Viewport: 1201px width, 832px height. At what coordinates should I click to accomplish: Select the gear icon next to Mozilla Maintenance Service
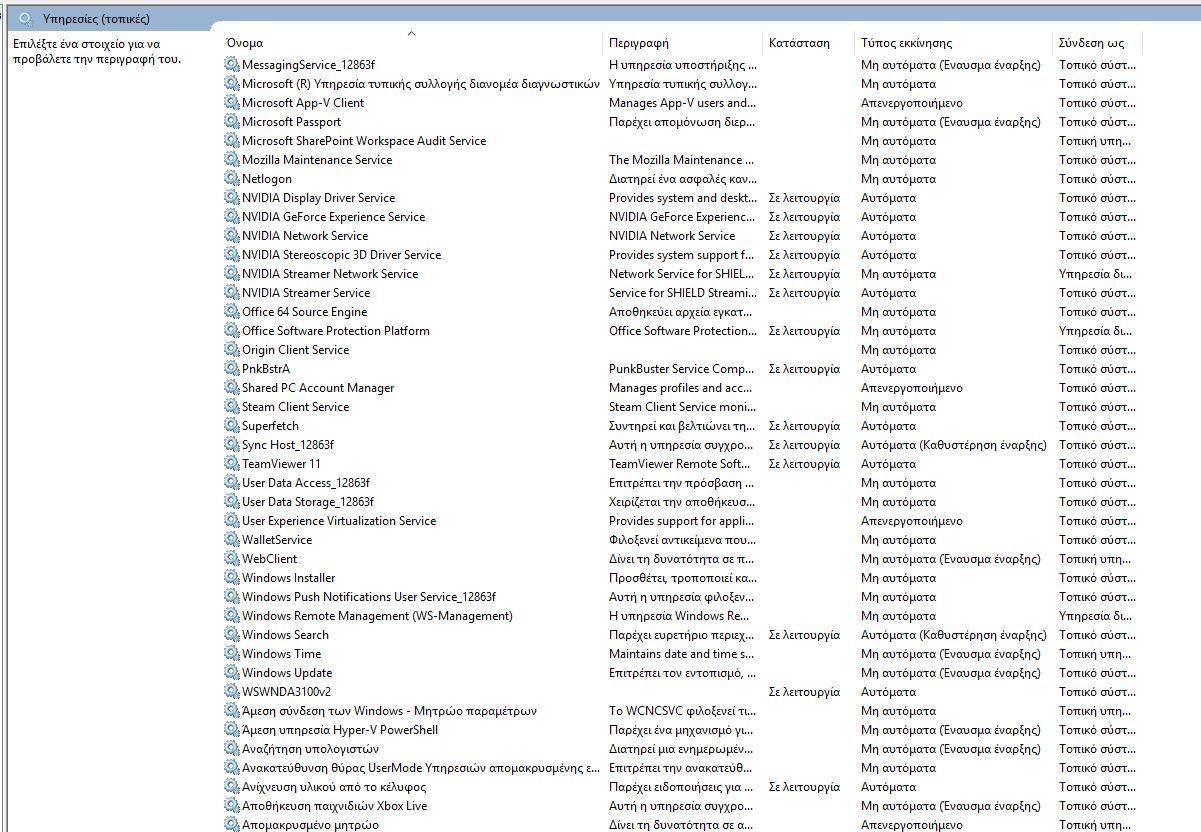232,160
